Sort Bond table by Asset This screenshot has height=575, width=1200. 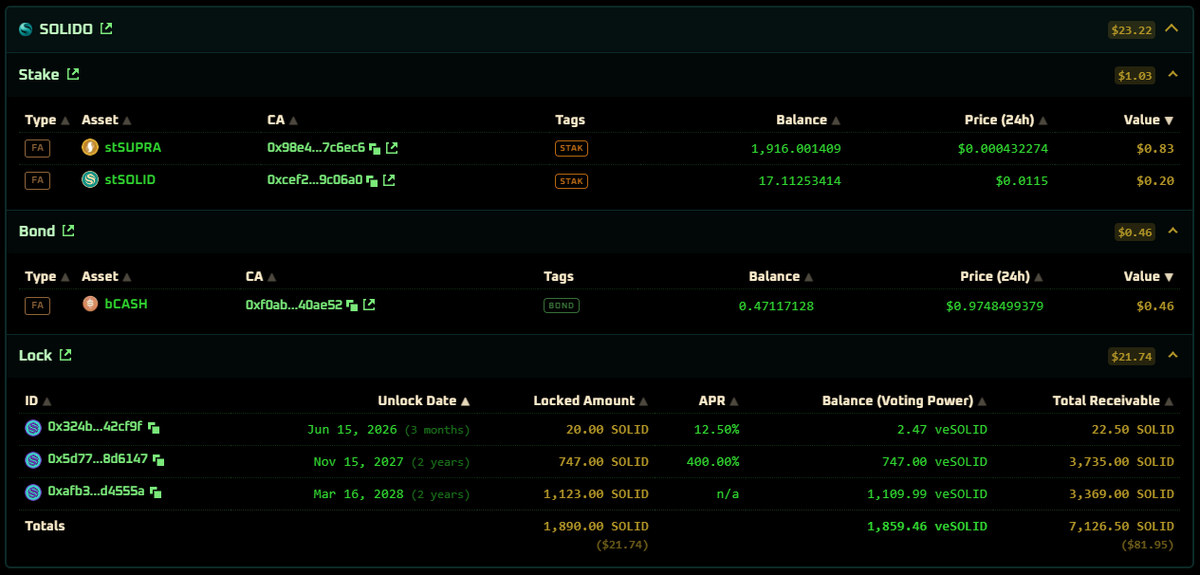point(107,276)
